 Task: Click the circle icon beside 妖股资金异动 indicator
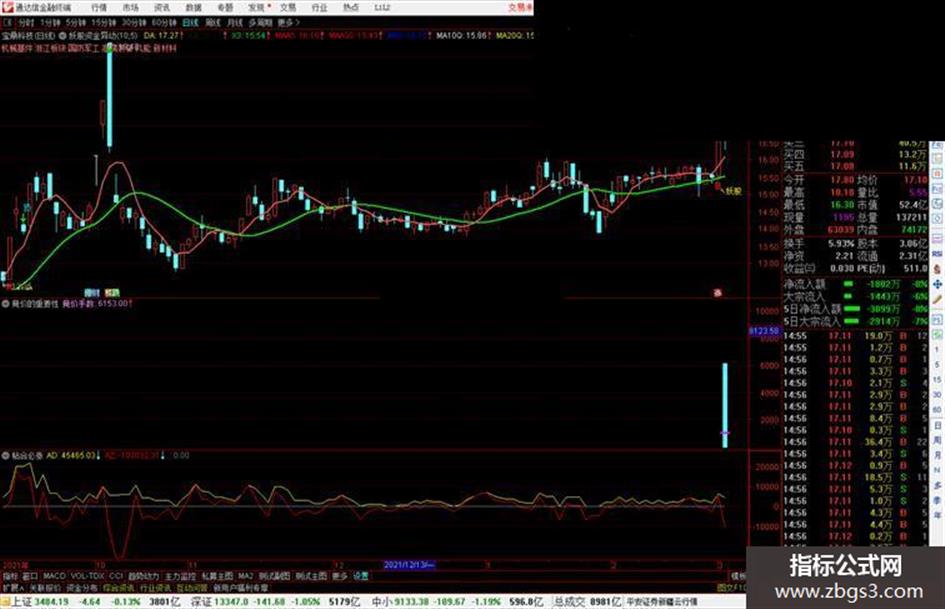coord(62,36)
